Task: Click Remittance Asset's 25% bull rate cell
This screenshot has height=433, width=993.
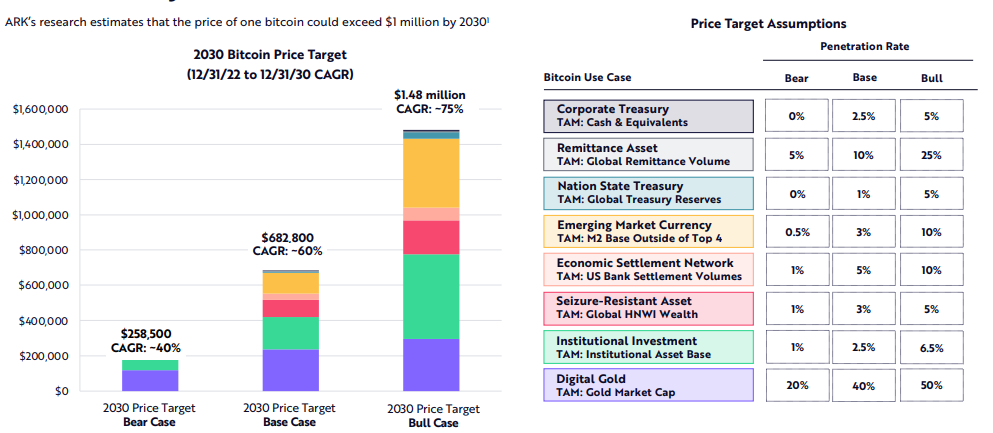Action: [x=931, y=154]
